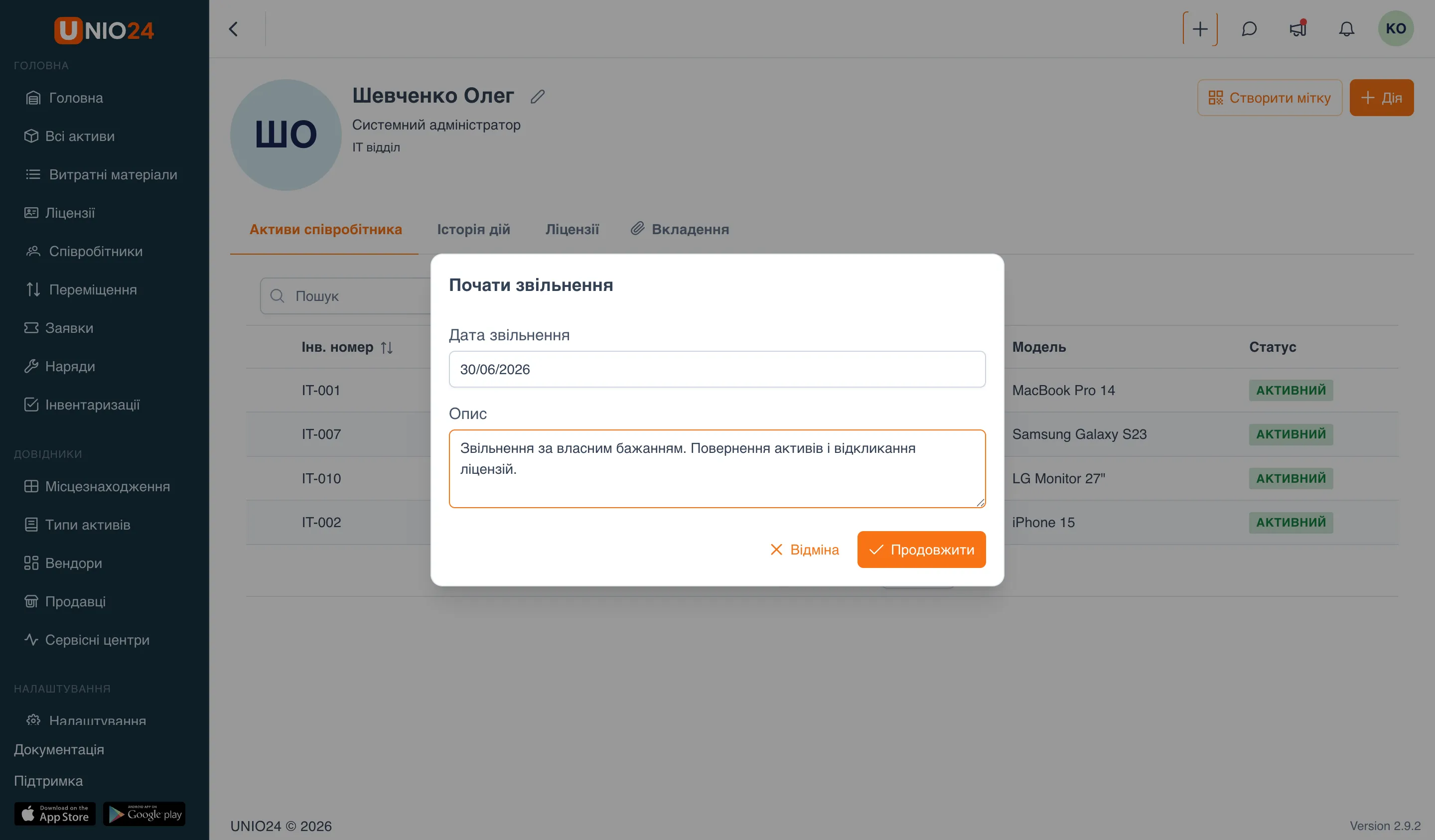Click the App Store download badge

point(55,814)
